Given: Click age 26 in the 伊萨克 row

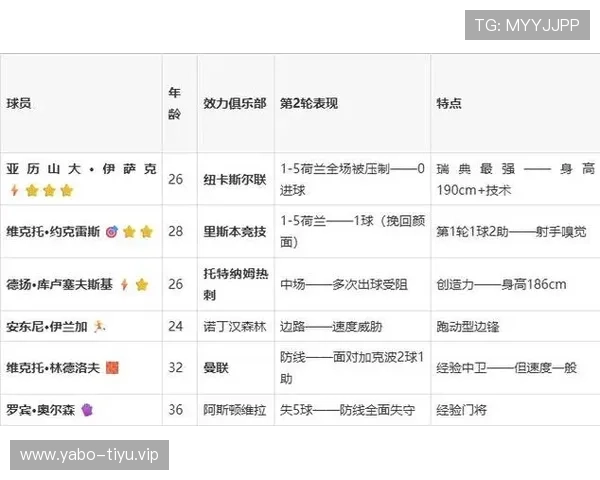Looking at the screenshot, I should tap(176, 179).
